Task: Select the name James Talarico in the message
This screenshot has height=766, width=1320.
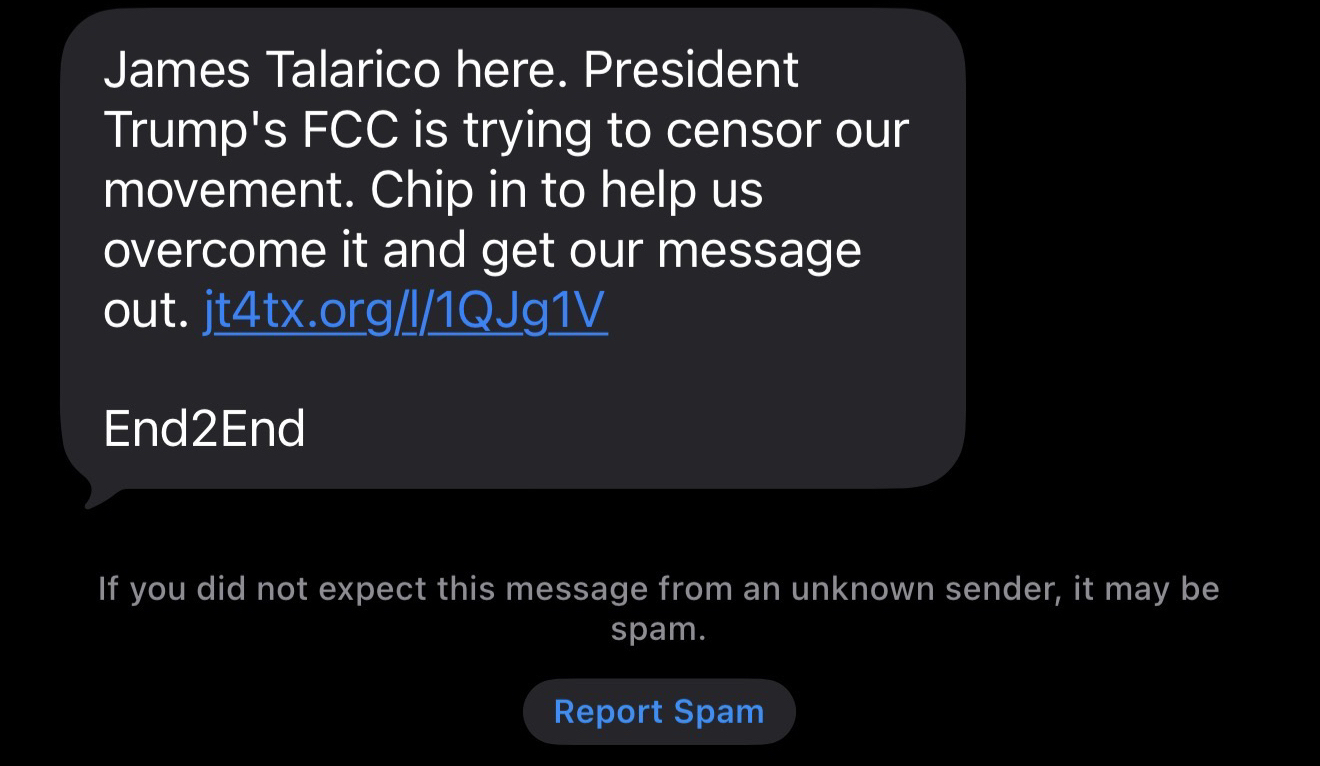Action: [271, 70]
